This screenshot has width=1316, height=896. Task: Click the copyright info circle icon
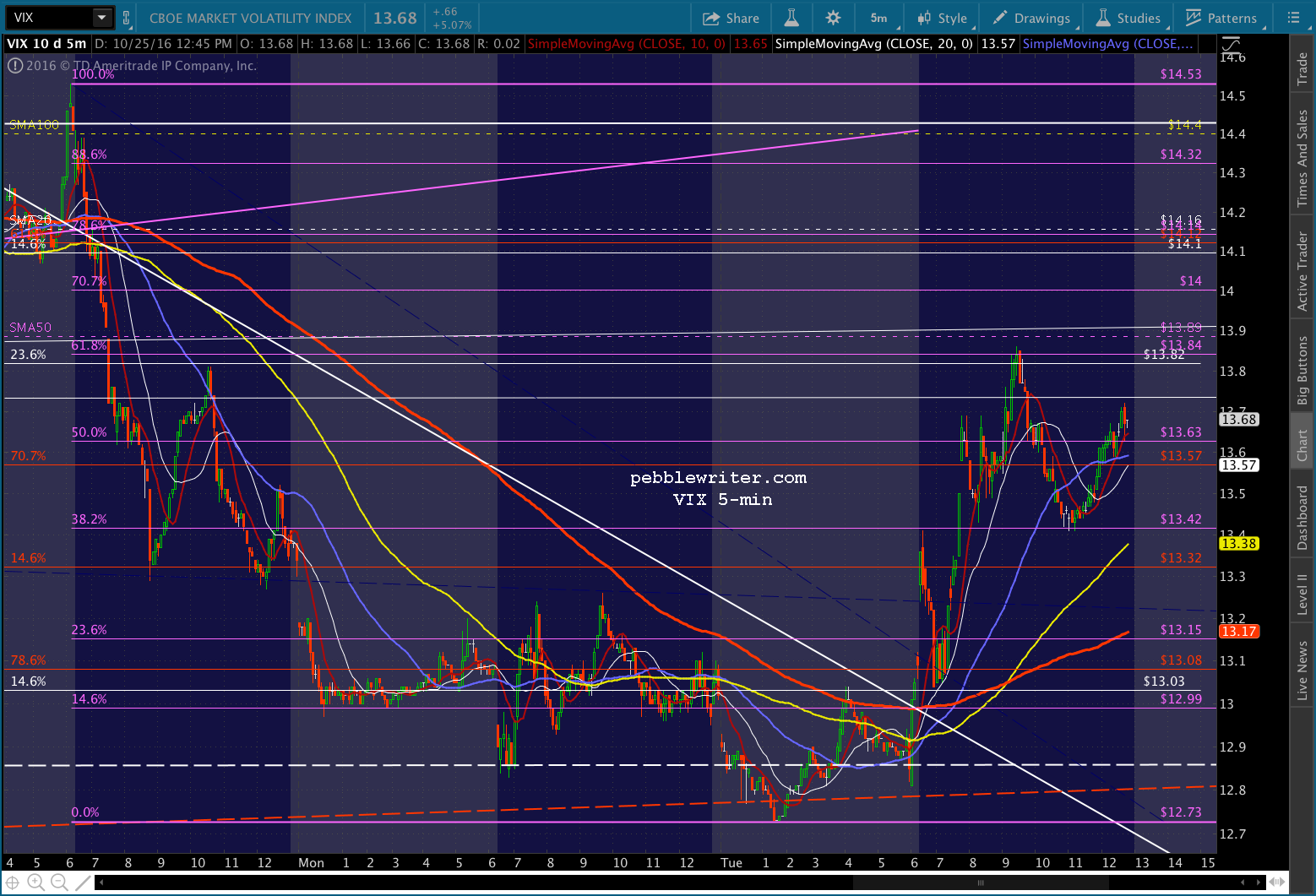point(14,66)
